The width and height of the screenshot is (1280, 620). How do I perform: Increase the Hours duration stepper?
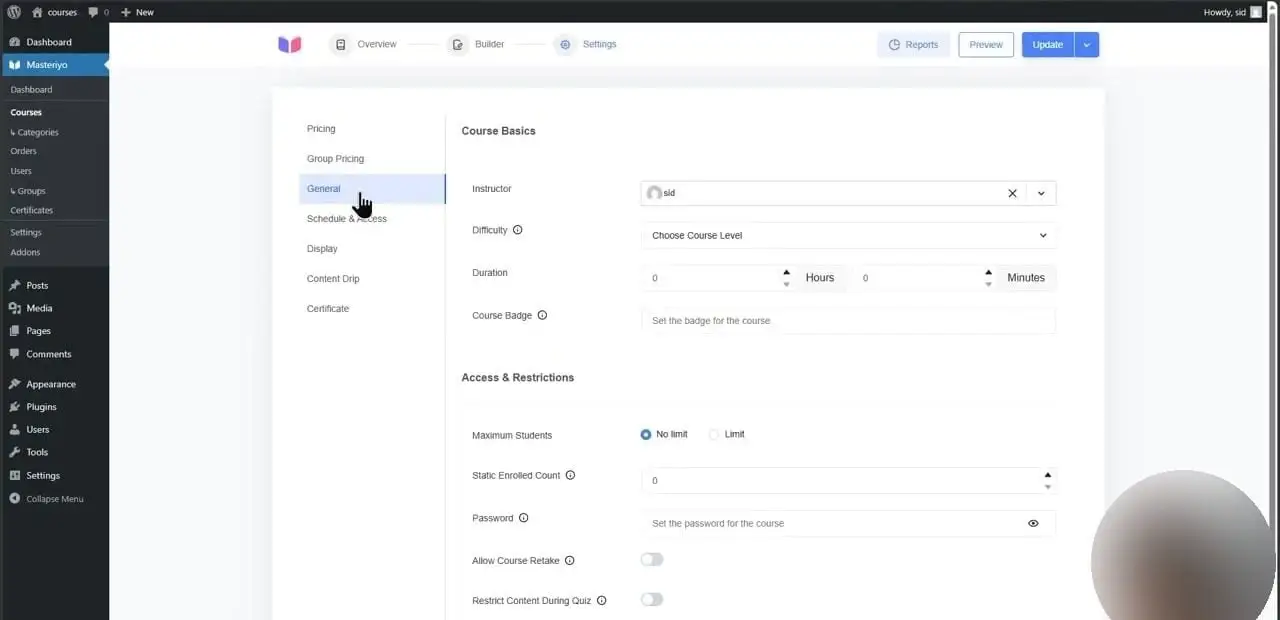[786, 272]
